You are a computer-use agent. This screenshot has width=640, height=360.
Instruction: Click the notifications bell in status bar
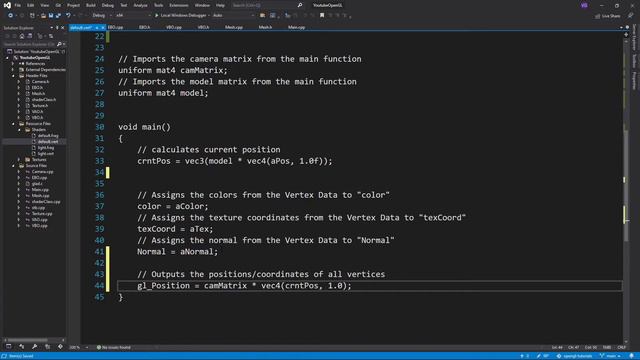pyautogui.click(x=631, y=356)
